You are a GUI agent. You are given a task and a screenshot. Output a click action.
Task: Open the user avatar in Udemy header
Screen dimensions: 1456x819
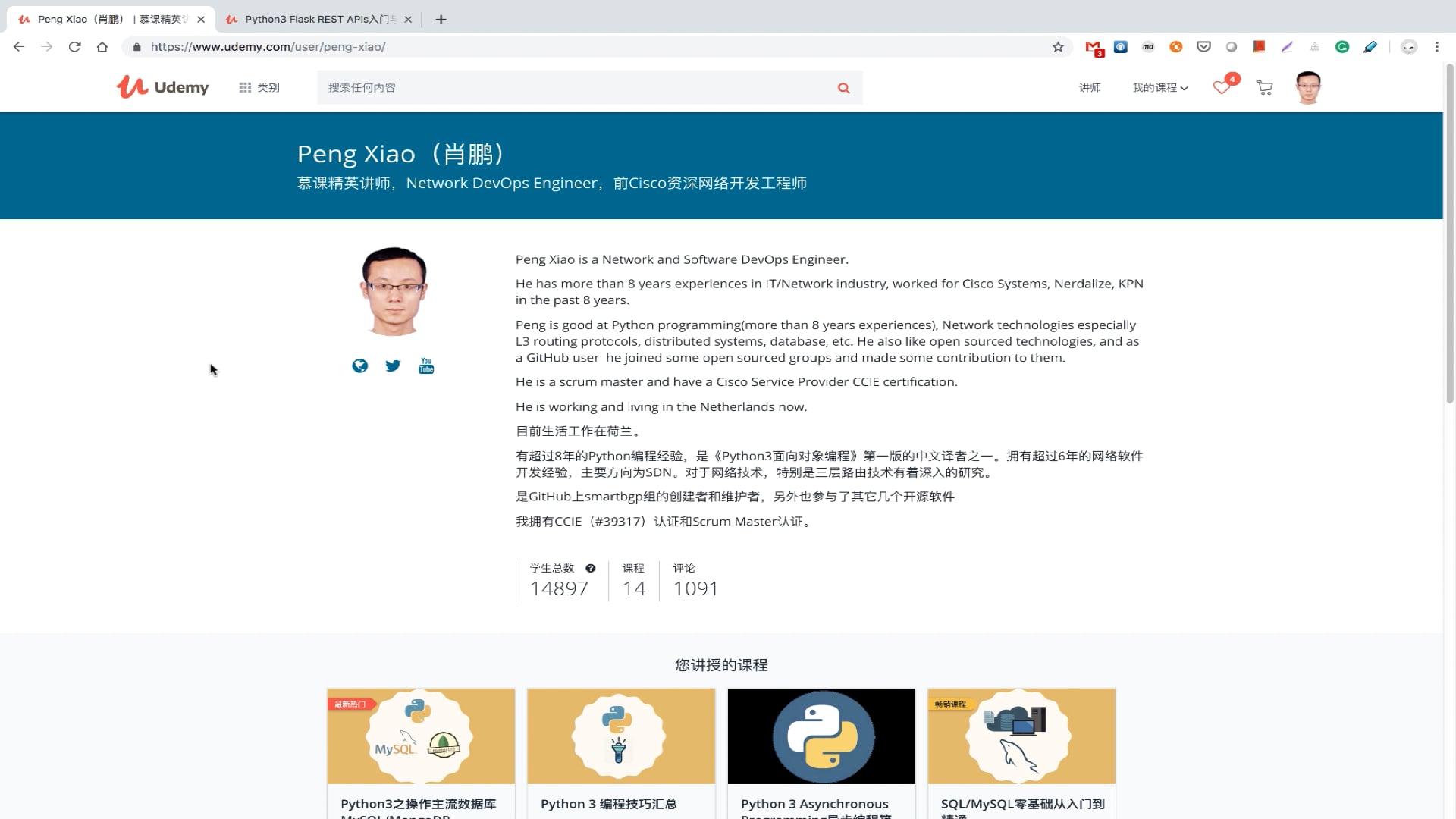1308,88
